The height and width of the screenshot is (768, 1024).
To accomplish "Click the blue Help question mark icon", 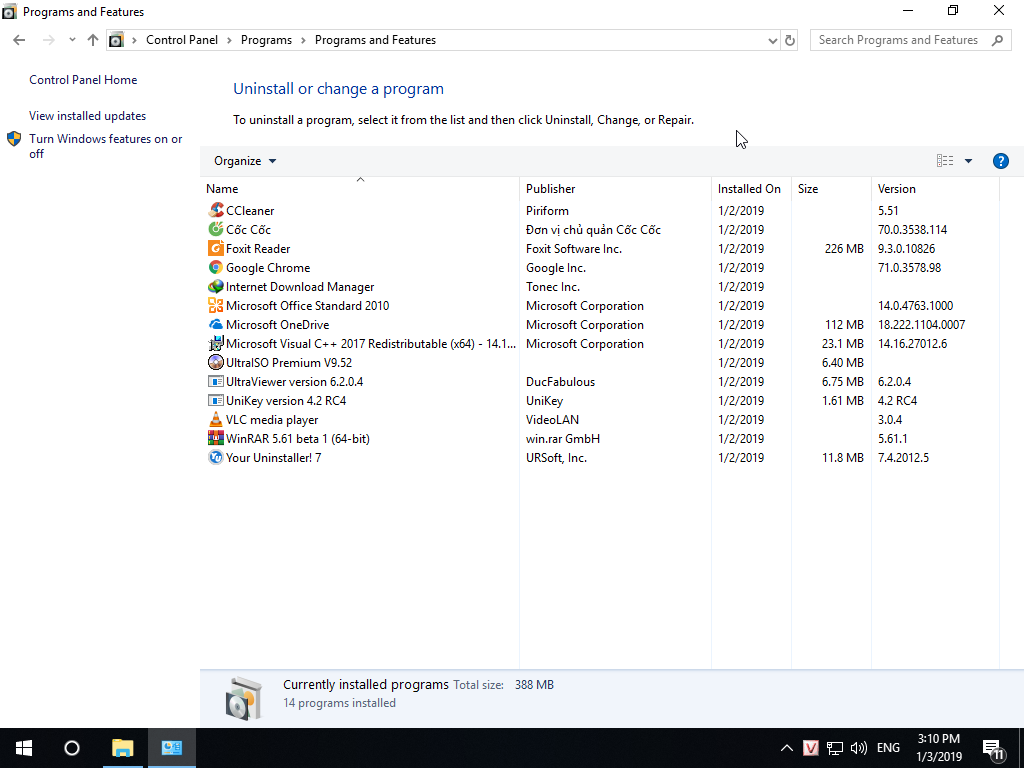I will pyautogui.click(x=1000, y=161).
